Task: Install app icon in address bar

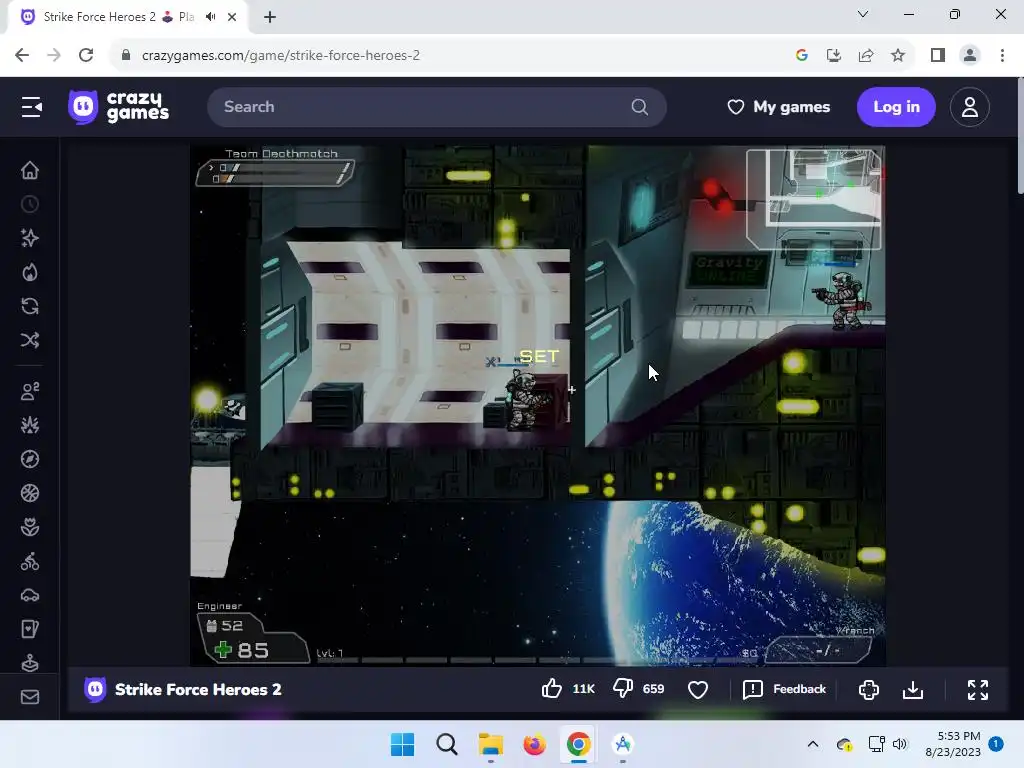Action: [x=833, y=56]
